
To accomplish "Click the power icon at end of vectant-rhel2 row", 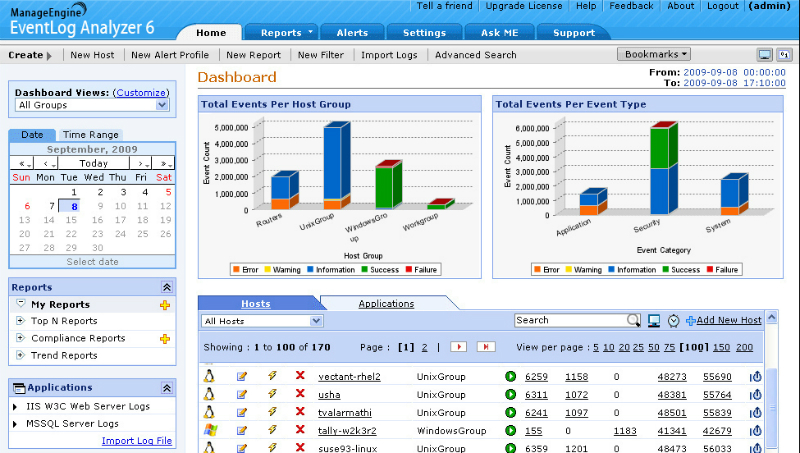I will 755,377.
